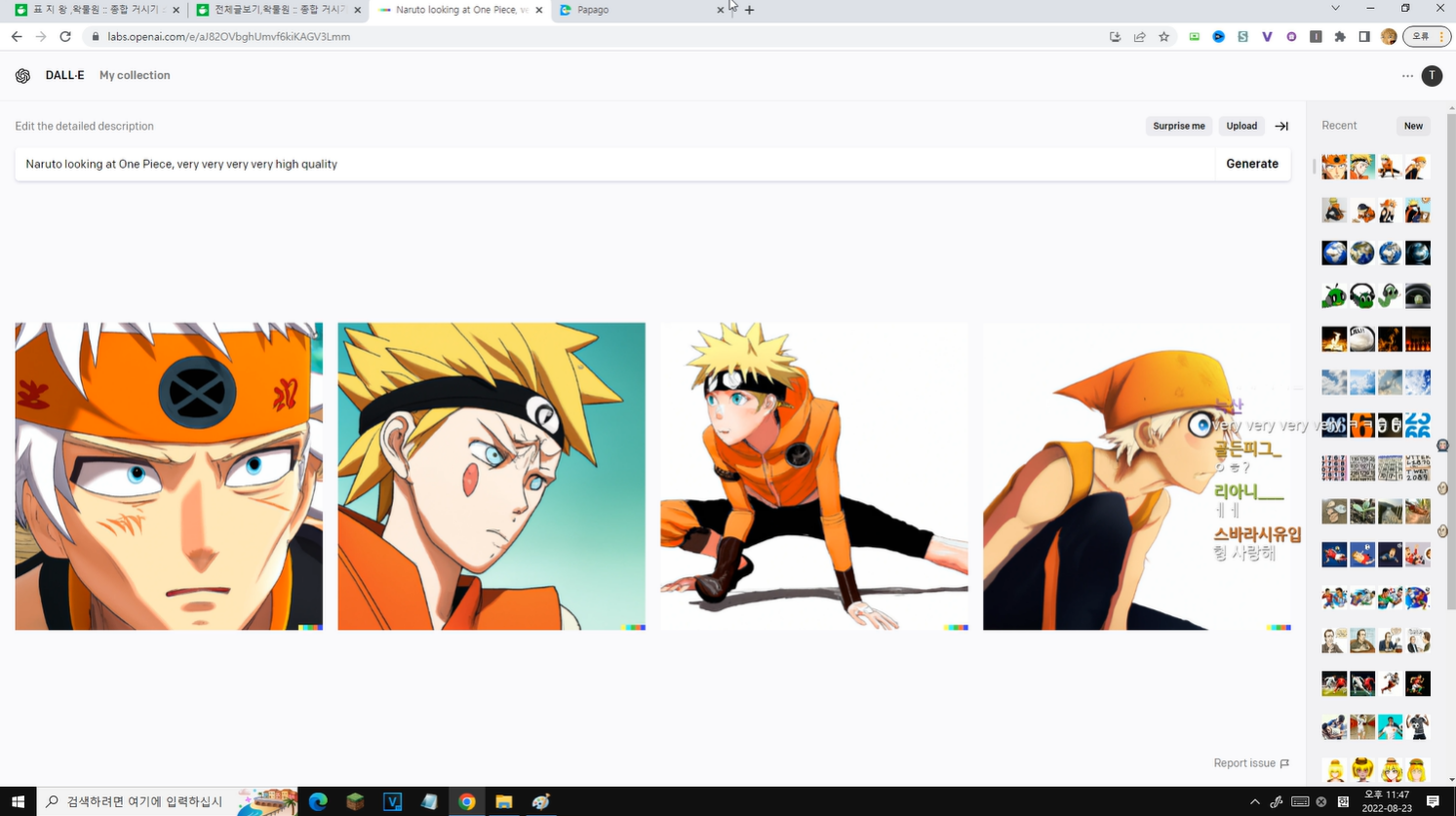The height and width of the screenshot is (816, 1456).
Task: Open the Windows notification center
Action: 1433,801
